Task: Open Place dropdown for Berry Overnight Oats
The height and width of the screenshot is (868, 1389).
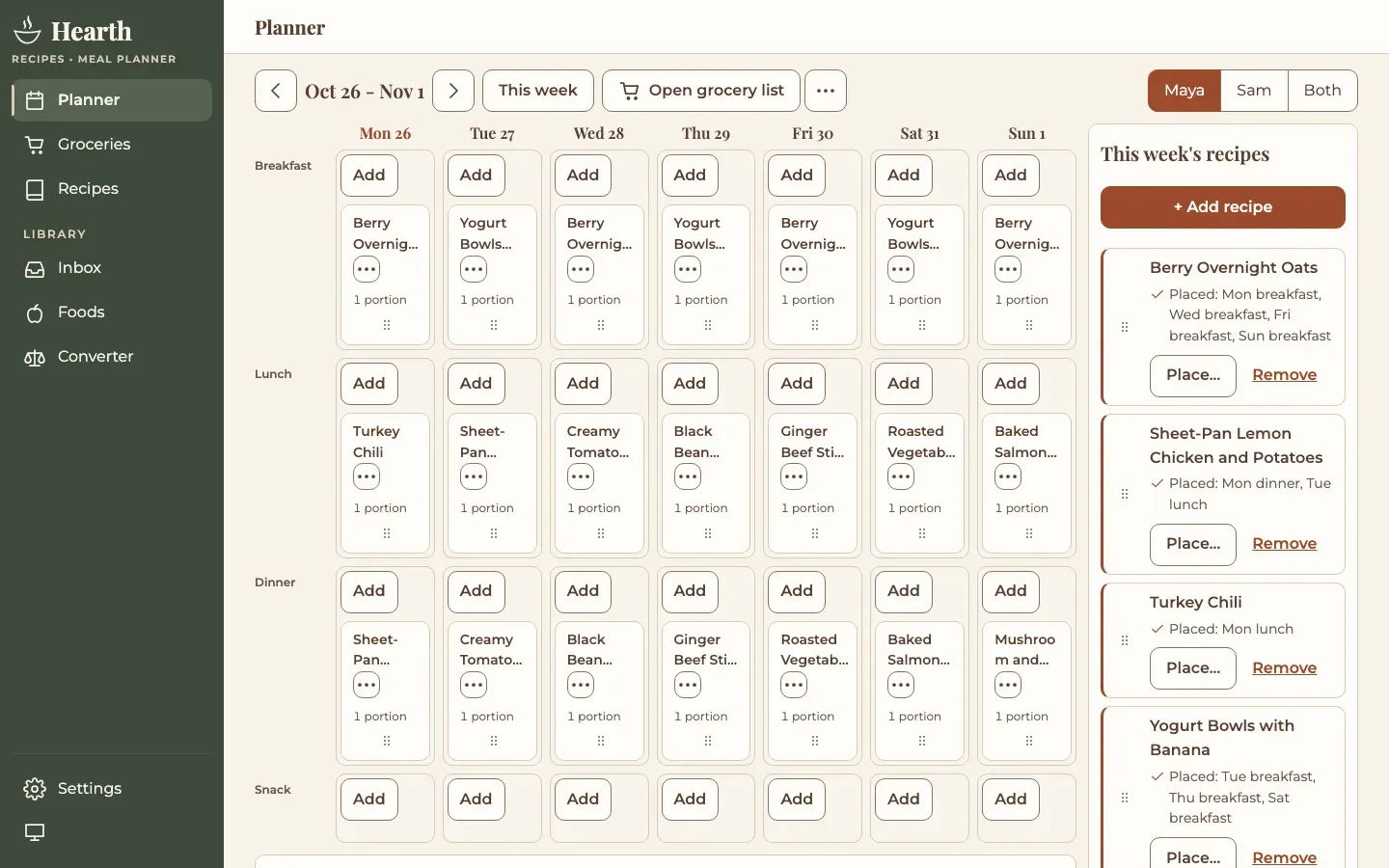Action: click(x=1193, y=375)
